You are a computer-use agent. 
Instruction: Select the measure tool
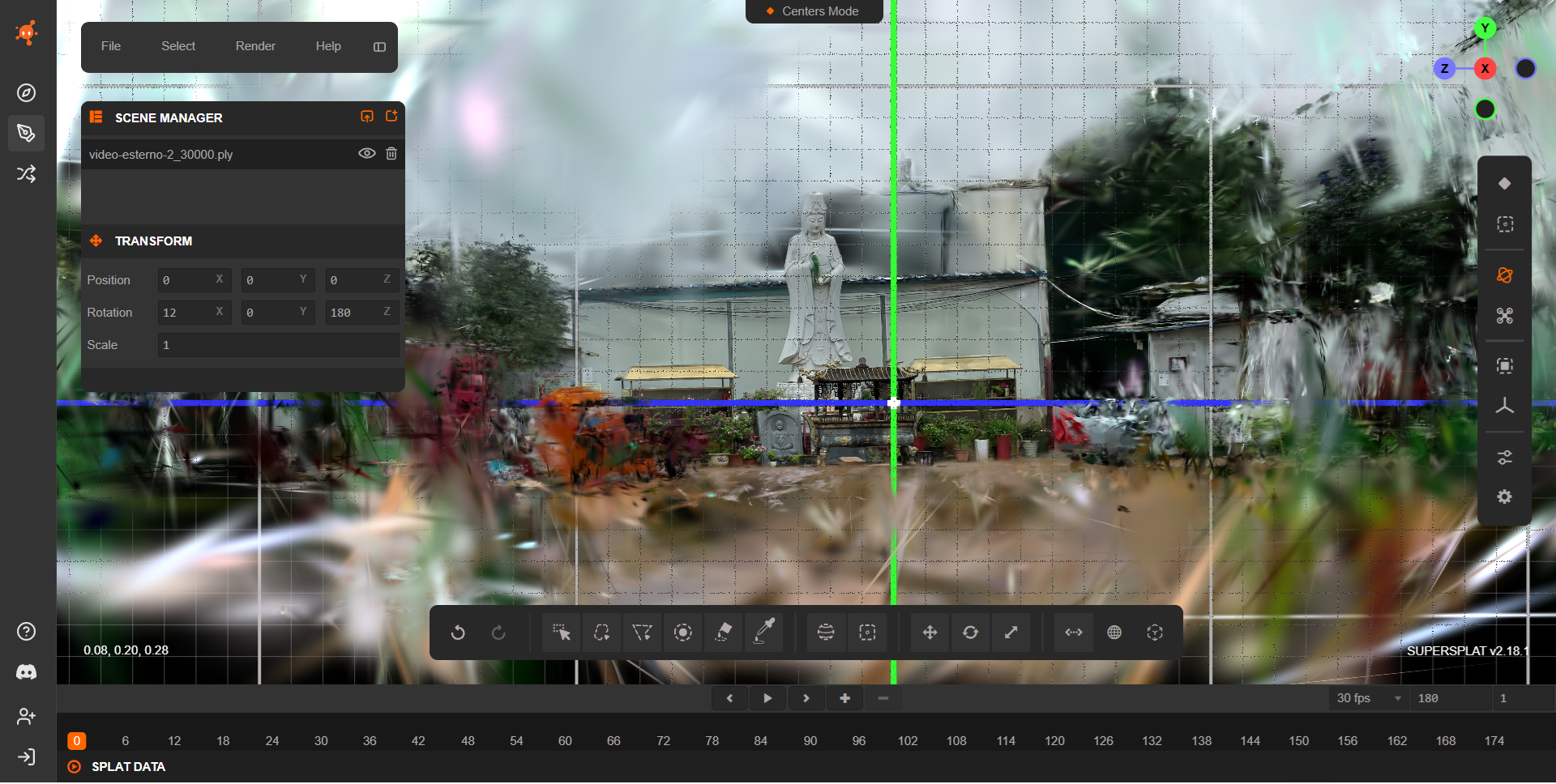click(1074, 633)
